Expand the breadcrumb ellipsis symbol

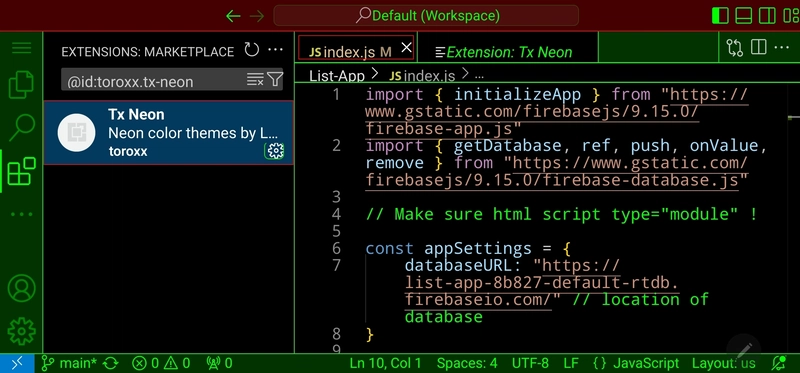click(479, 76)
